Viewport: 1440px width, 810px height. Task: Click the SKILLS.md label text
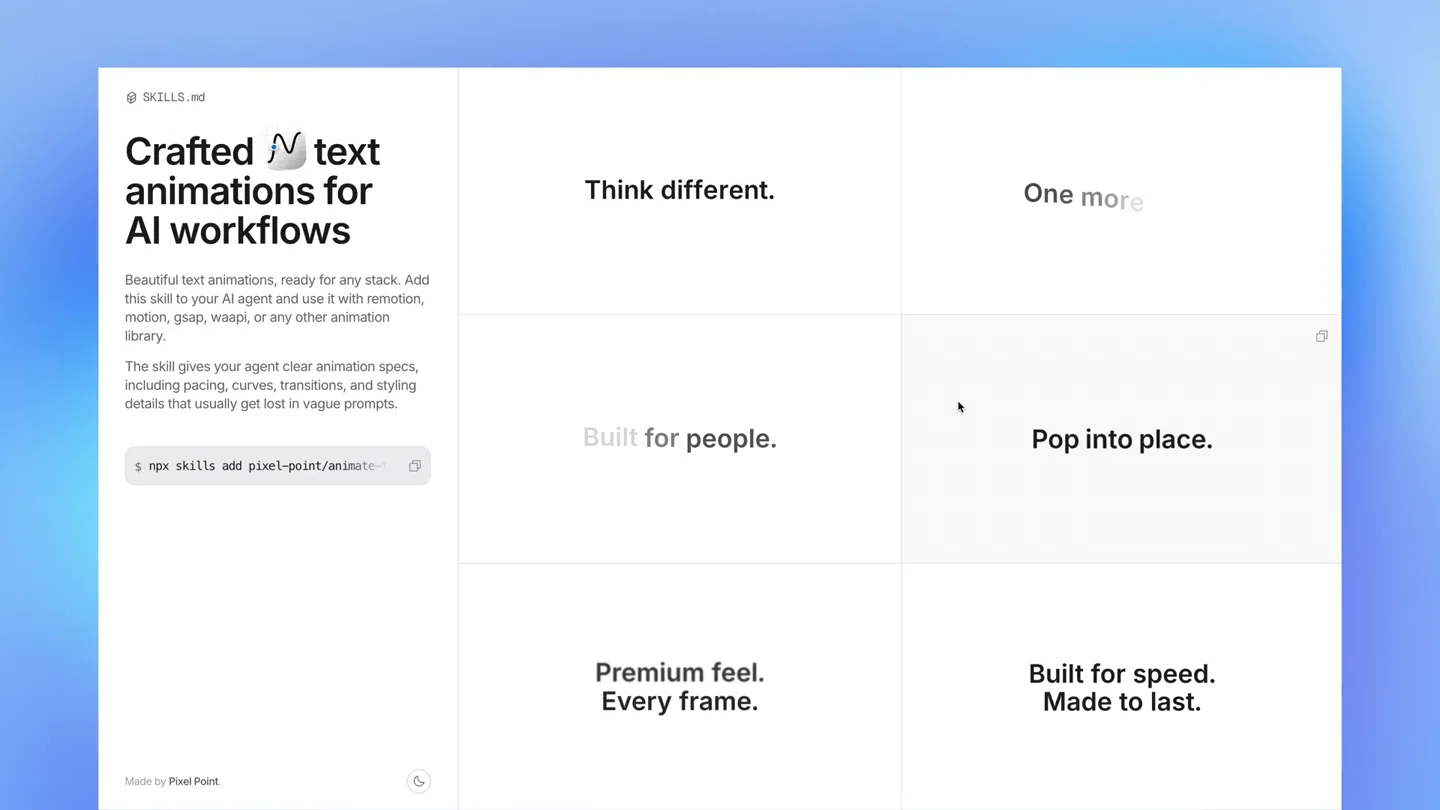(174, 98)
